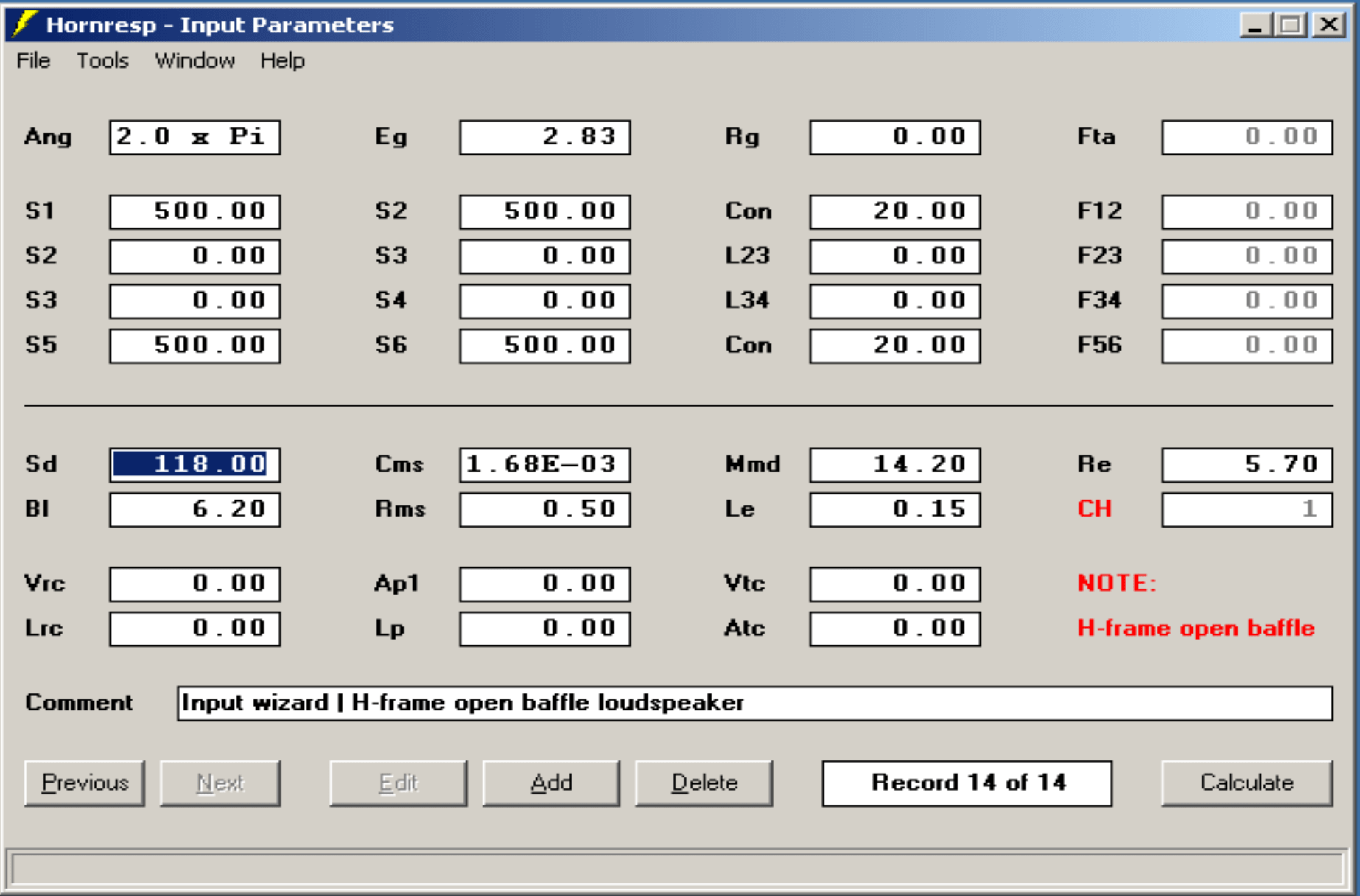
Task: Click the greyed-out Next button
Action: point(220,783)
